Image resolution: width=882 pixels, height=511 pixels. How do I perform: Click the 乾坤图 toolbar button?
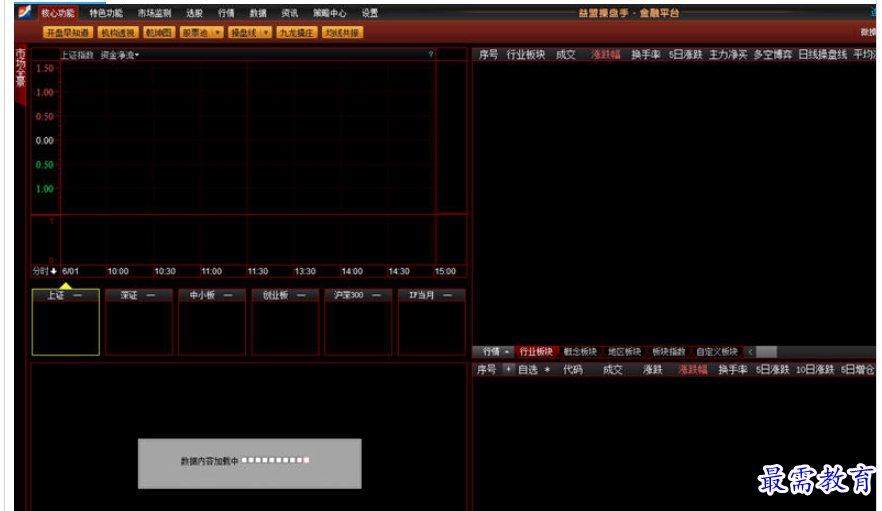[x=159, y=33]
